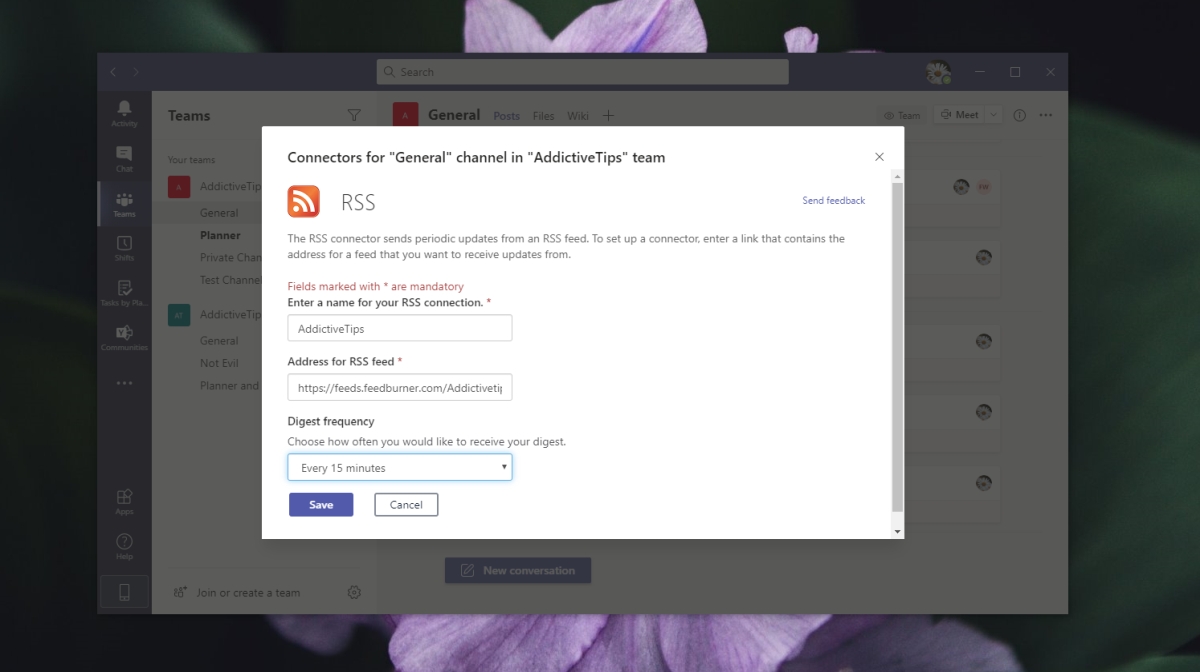This screenshot has height=672, width=1200.
Task: Click the mobile device icon at the sidebar bottom
Action: (x=124, y=592)
